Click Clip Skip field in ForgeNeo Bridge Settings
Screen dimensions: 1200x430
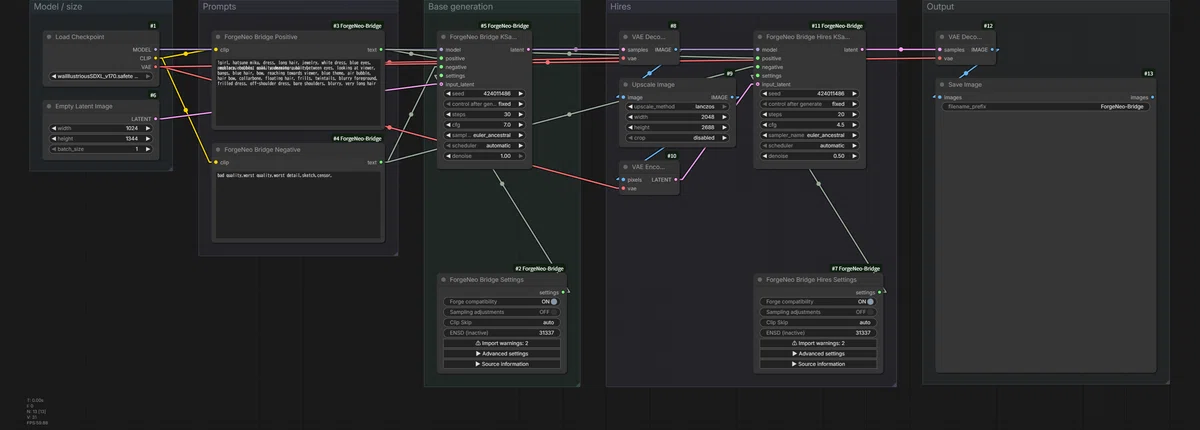[501, 322]
